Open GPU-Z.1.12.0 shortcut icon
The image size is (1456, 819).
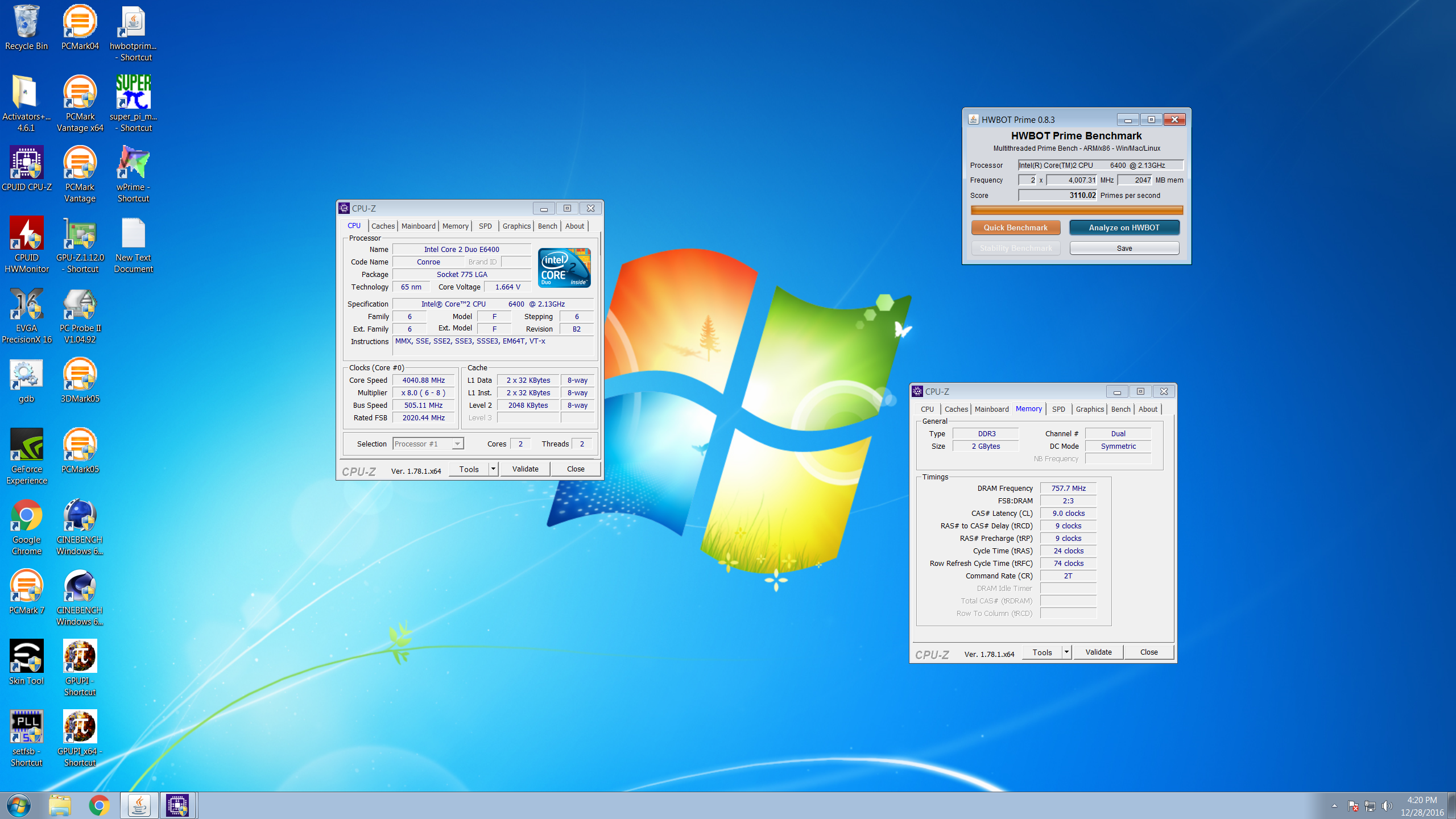[80, 245]
